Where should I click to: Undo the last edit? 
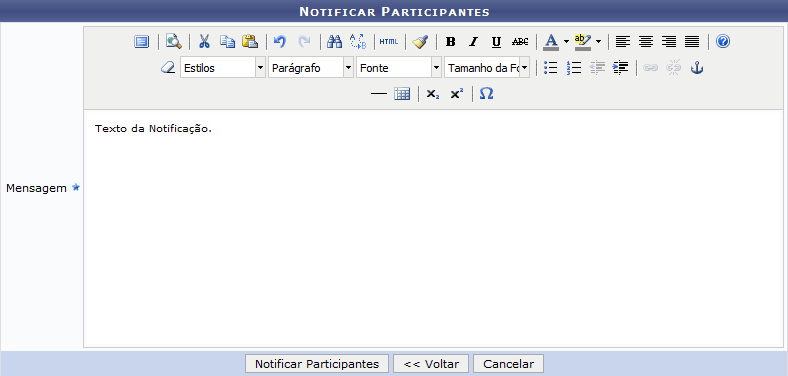(280, 42)
